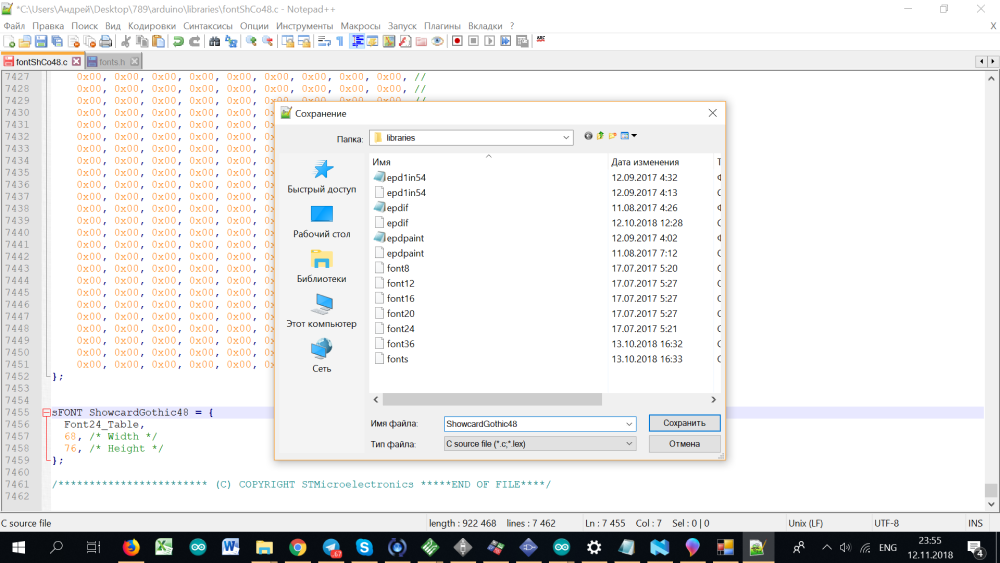Go up one folder in save dialog
This screenshot has height=563, width=1000.
(600, 135)
